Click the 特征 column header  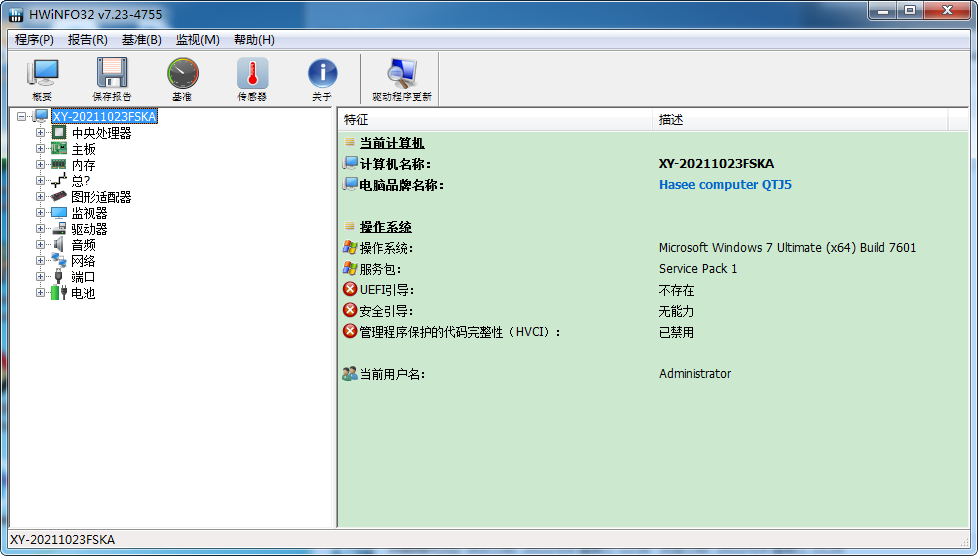(x=495, y=120)
